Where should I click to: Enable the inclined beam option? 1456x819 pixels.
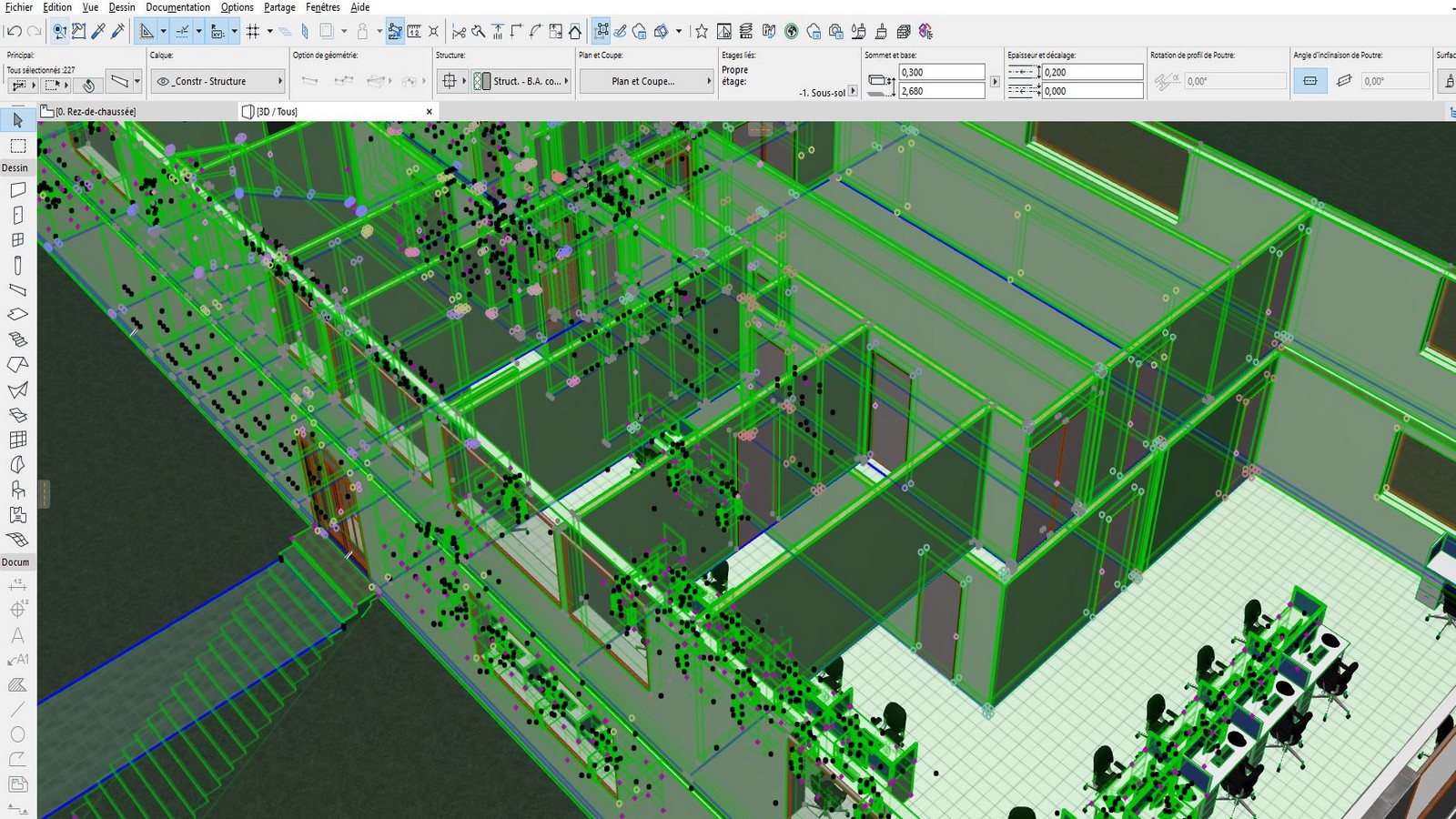click(x=1344, y=81)
